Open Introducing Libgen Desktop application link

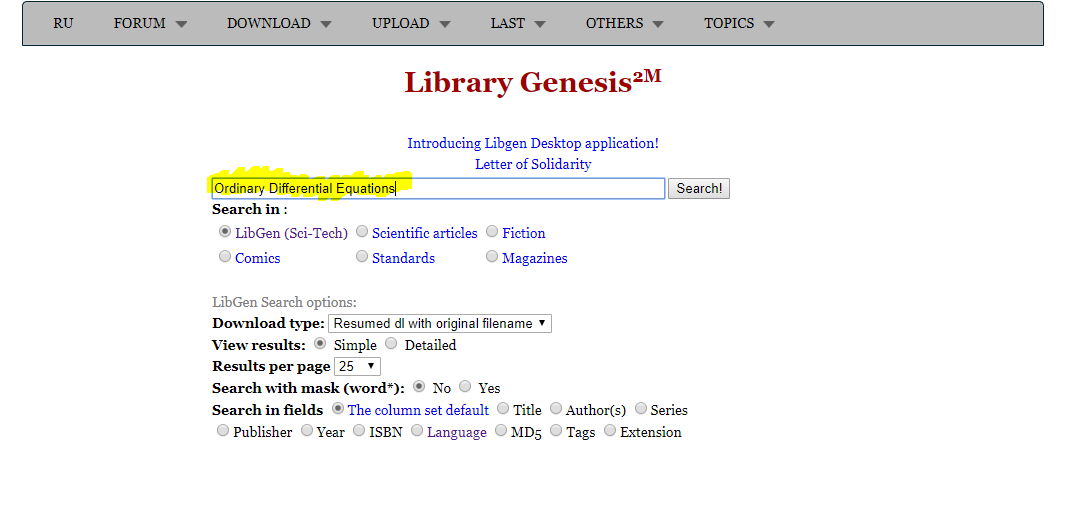(533, 143)
